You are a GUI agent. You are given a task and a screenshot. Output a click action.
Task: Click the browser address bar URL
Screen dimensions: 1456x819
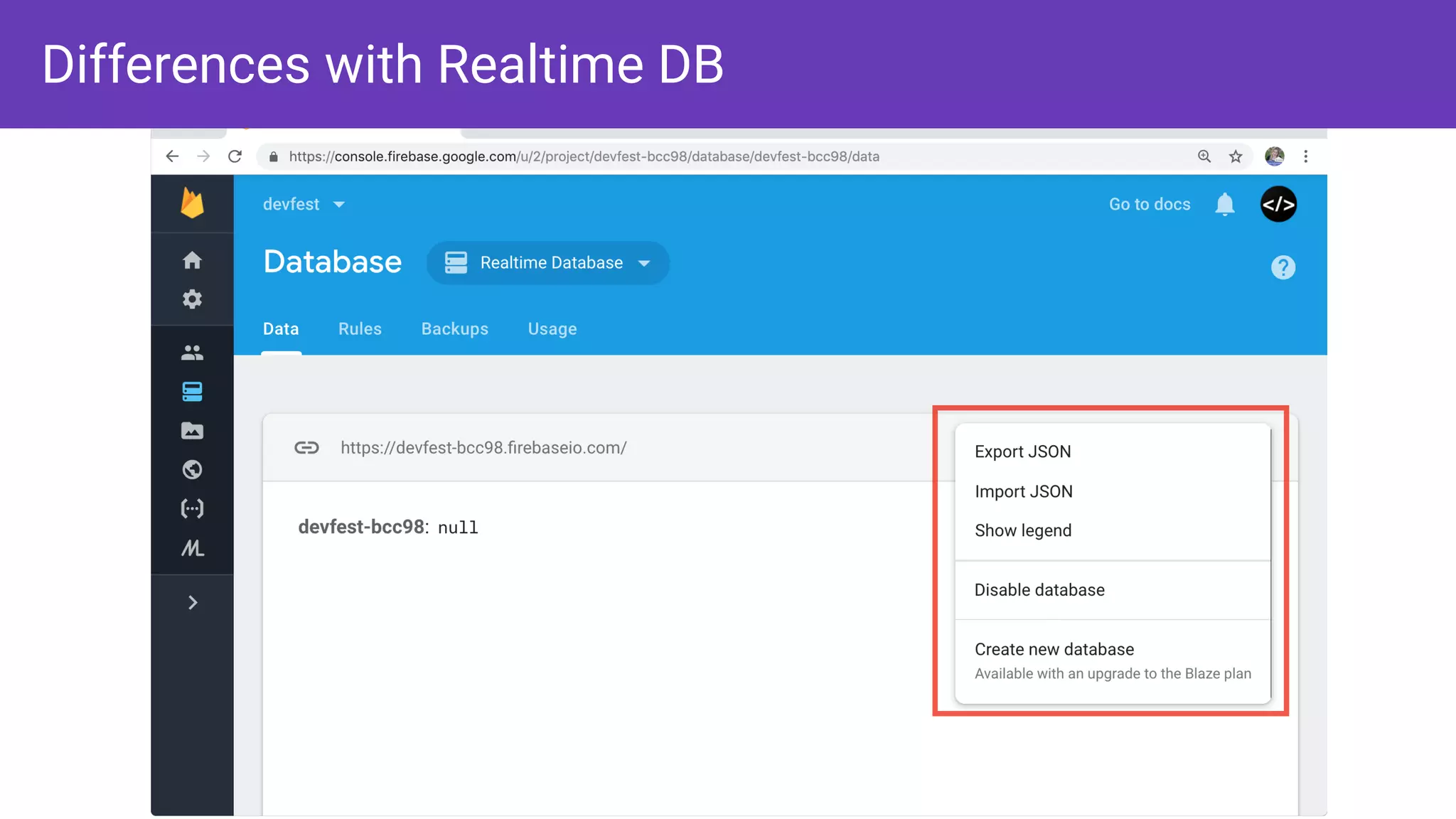[584, 156]
